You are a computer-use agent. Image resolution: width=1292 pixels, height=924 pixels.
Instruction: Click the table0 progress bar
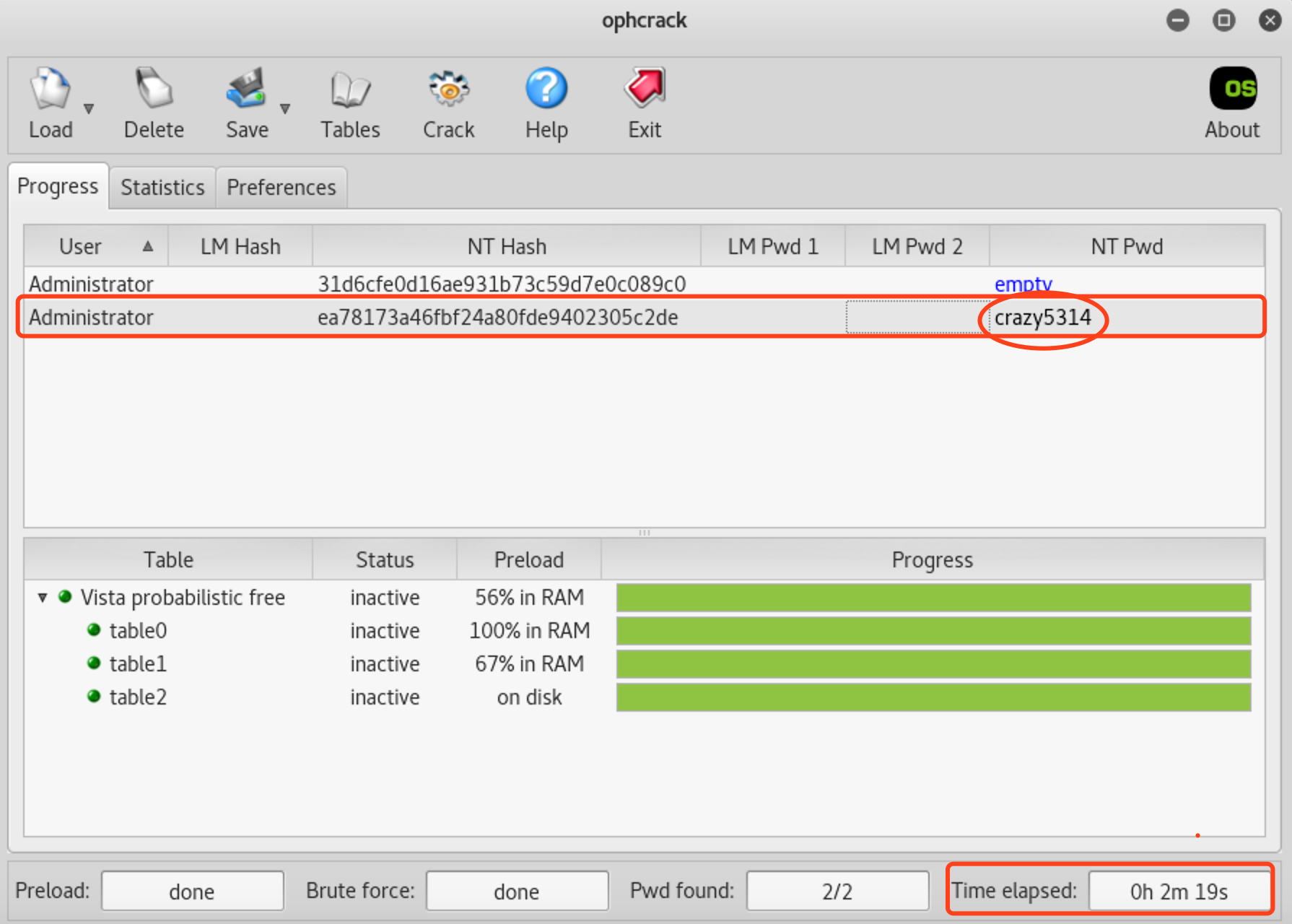coord(933,631)
